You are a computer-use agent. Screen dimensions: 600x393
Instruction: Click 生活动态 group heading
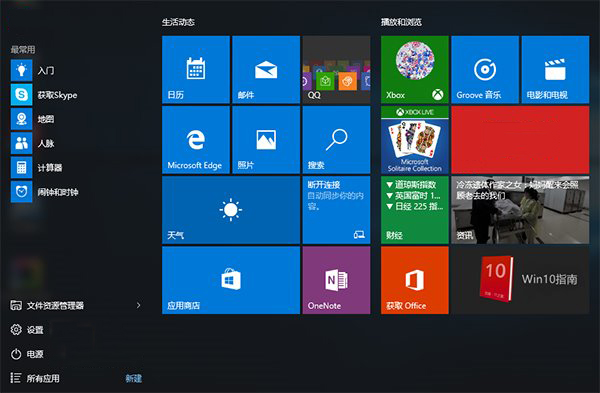[x=178, y=22]
